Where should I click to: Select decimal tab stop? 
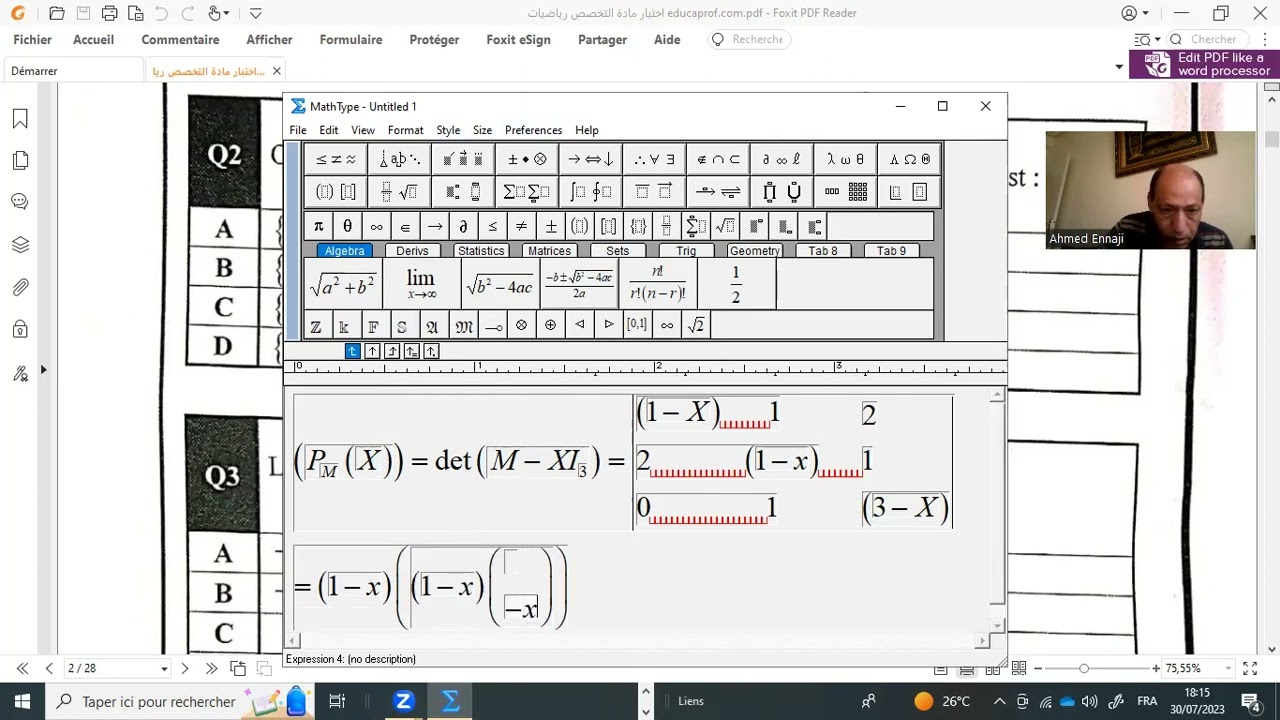click(431, 351)
